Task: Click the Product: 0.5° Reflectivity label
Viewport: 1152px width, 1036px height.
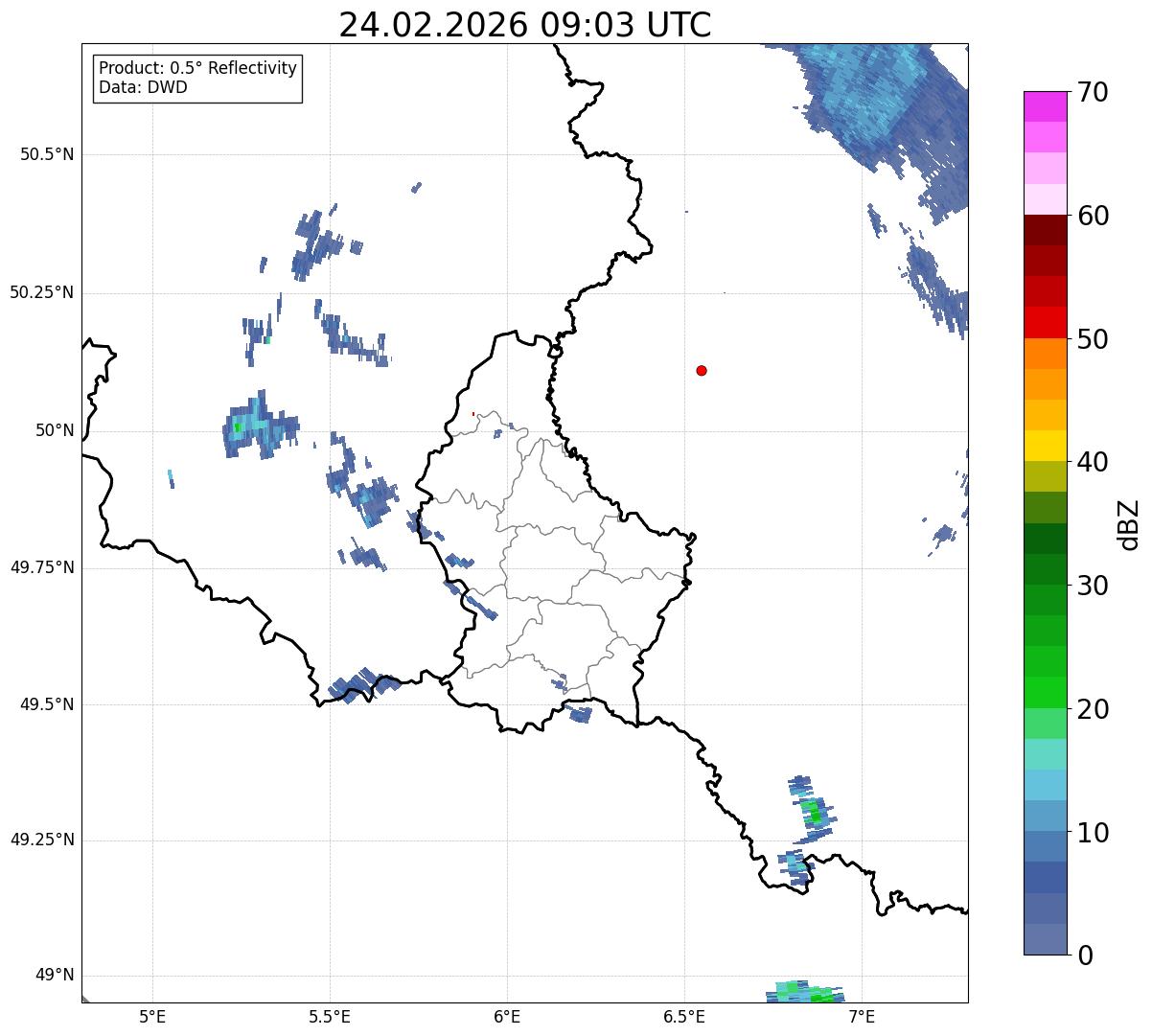Action: coord(197,69)
